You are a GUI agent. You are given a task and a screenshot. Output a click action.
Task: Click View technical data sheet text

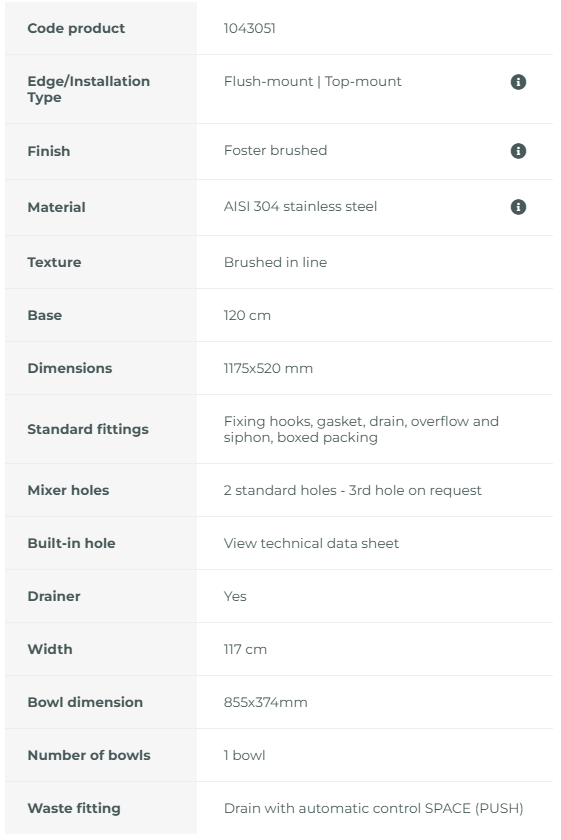[311, 543]
